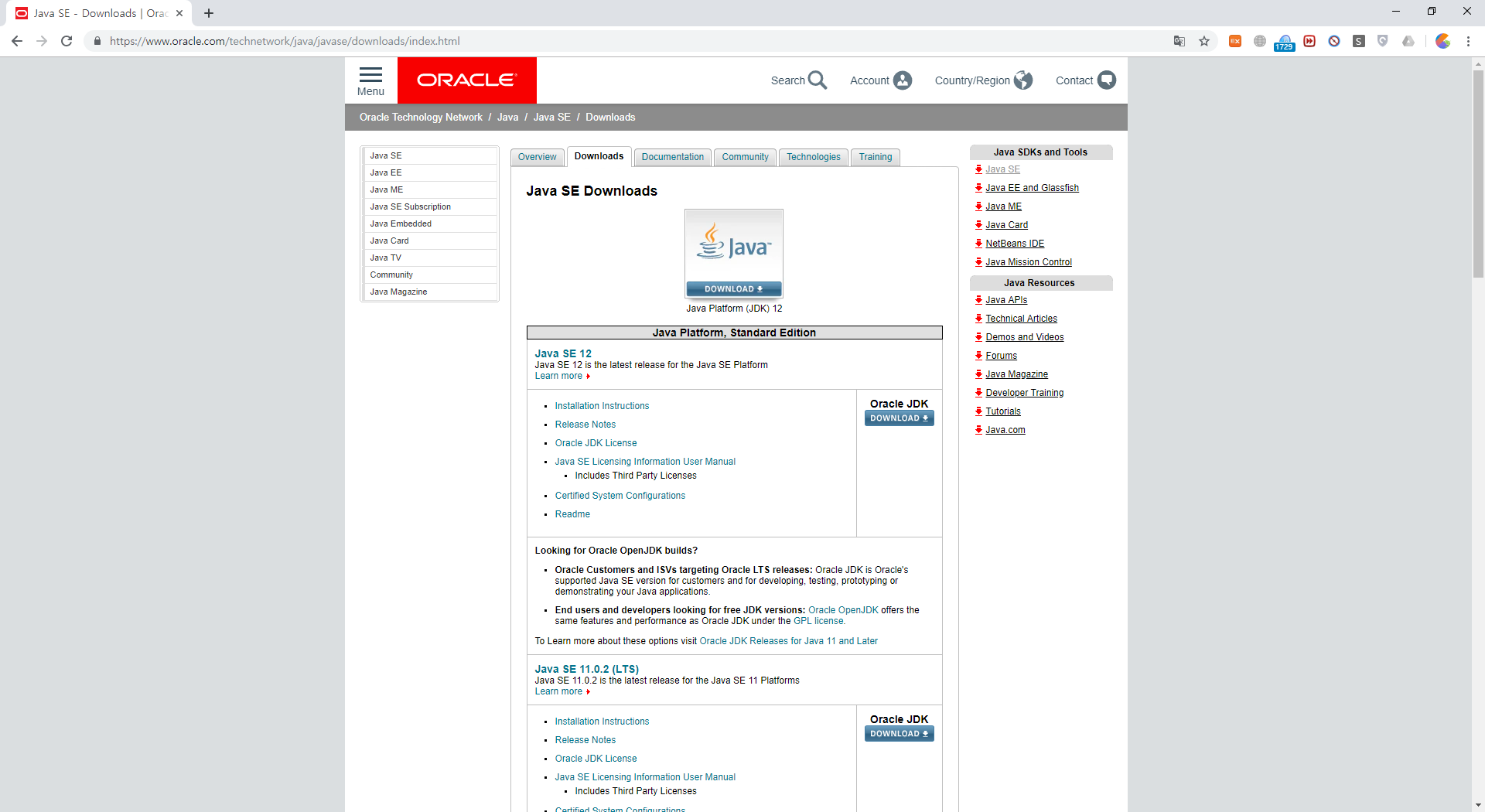Click the page vertical scrollbar thumb
The image size is (1485, 812).
coord(1478,174)
